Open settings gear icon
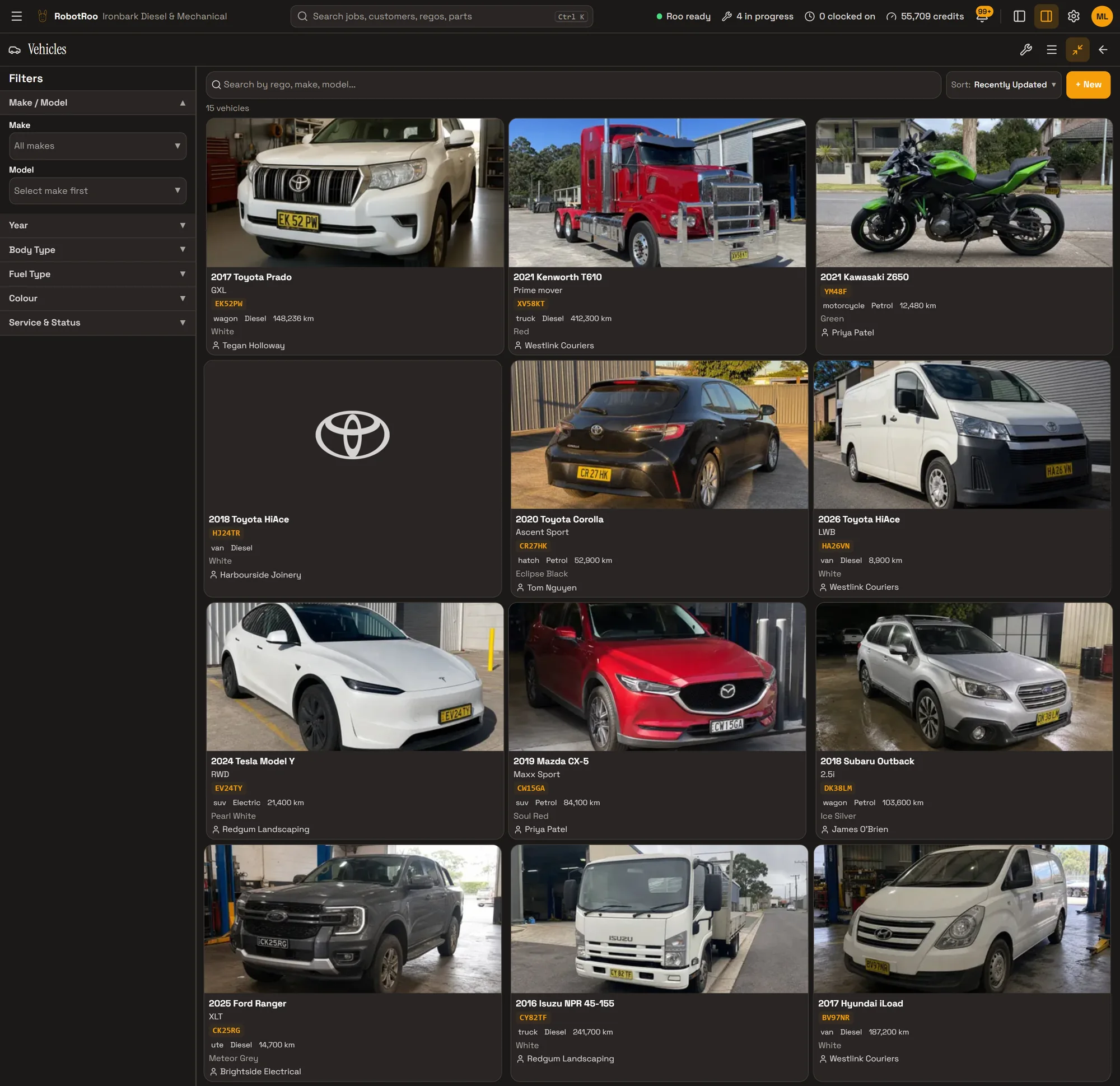Image resolution: width=1120 pixels, height=1086 pixels. (1074, 16)
